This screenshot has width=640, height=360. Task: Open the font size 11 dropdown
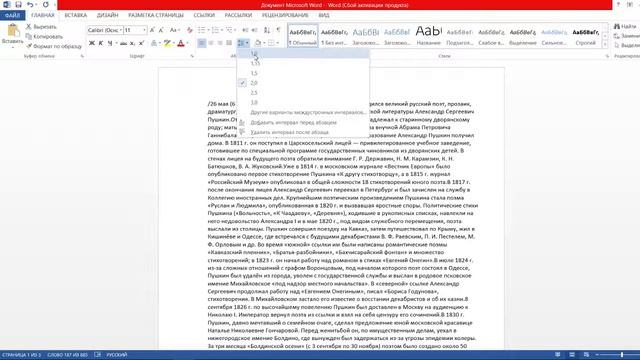(x=144, y=30)
